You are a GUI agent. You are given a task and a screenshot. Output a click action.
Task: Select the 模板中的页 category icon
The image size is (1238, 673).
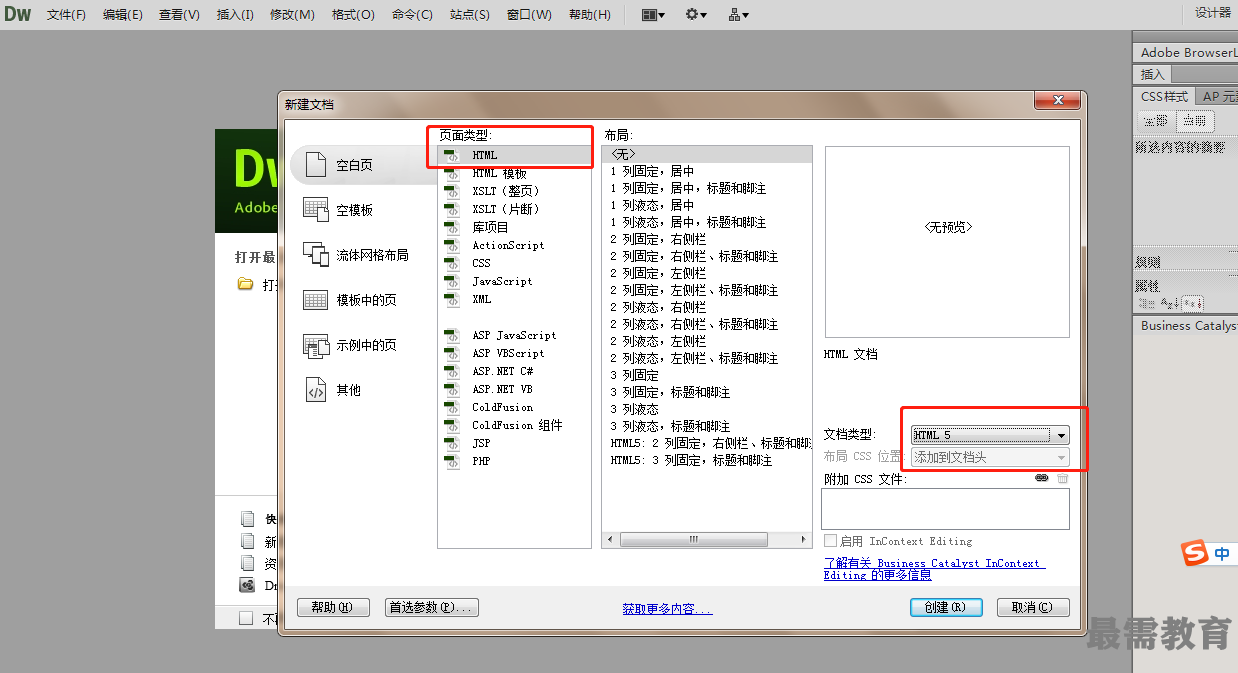click(315, 300)
